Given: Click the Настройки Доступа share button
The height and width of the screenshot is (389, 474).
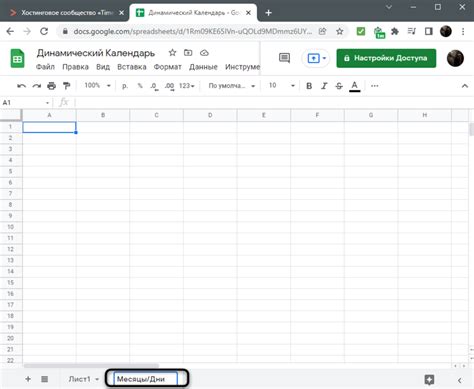Looking at the screenshot, I should click(x=386, y=58).
